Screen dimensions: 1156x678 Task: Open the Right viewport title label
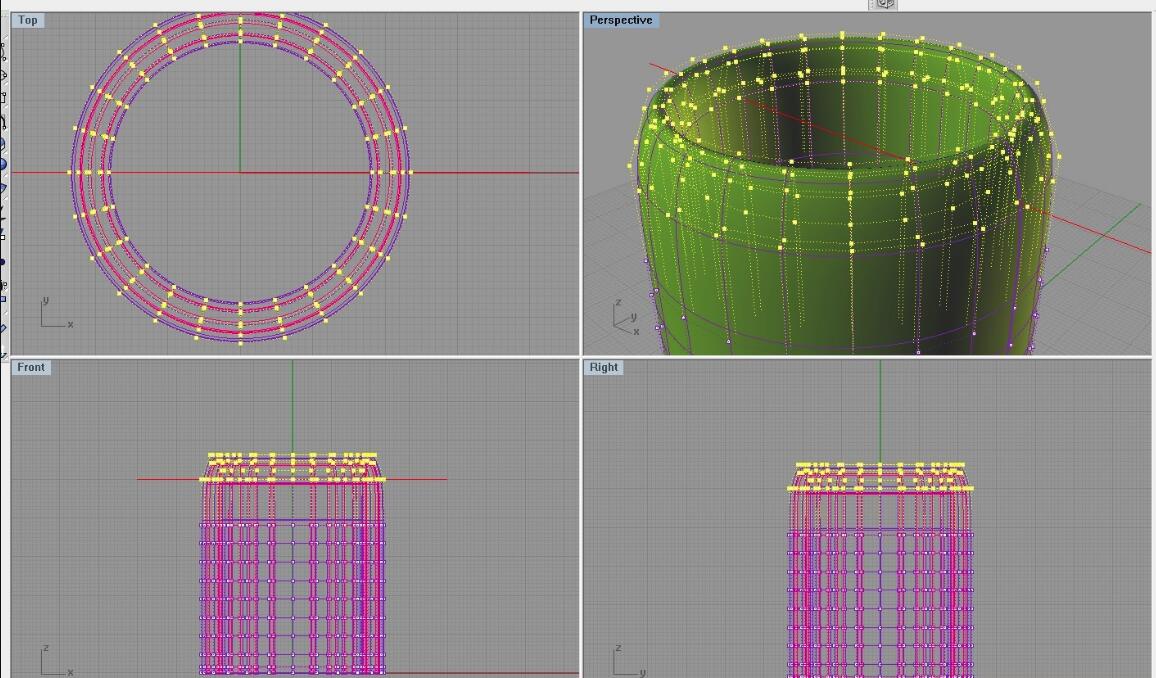click(x=604, y=367)
